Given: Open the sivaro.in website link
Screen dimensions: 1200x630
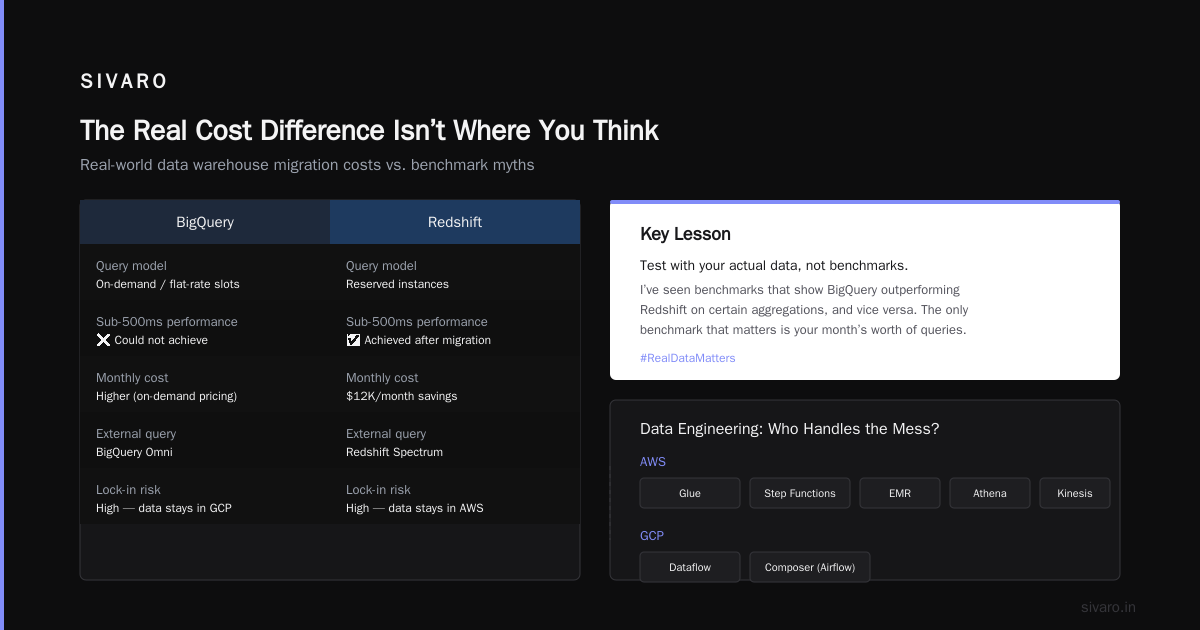Looking at the screenshot, I should point(1109,607).
